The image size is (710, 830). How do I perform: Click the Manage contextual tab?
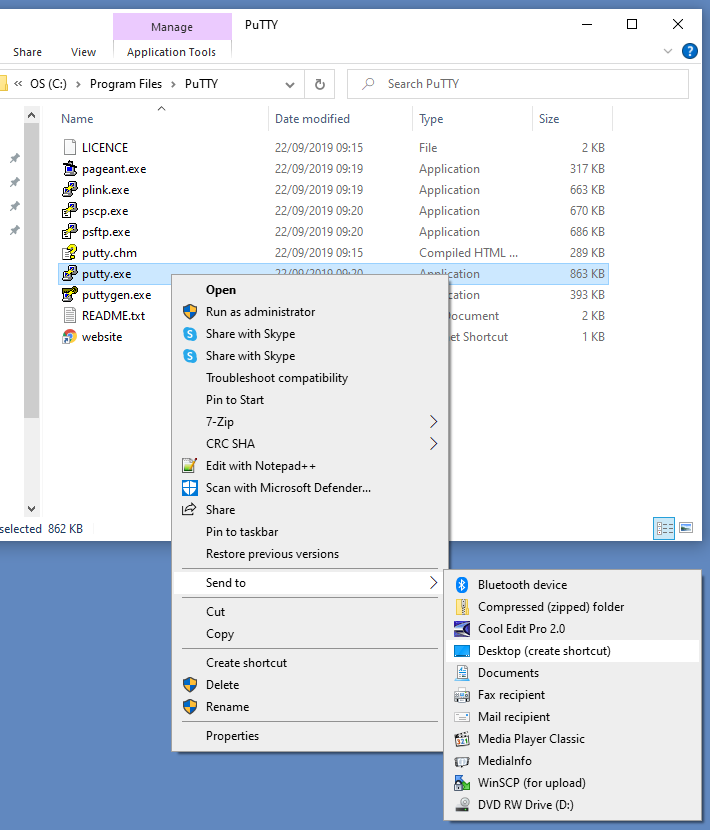click(172, 26)
